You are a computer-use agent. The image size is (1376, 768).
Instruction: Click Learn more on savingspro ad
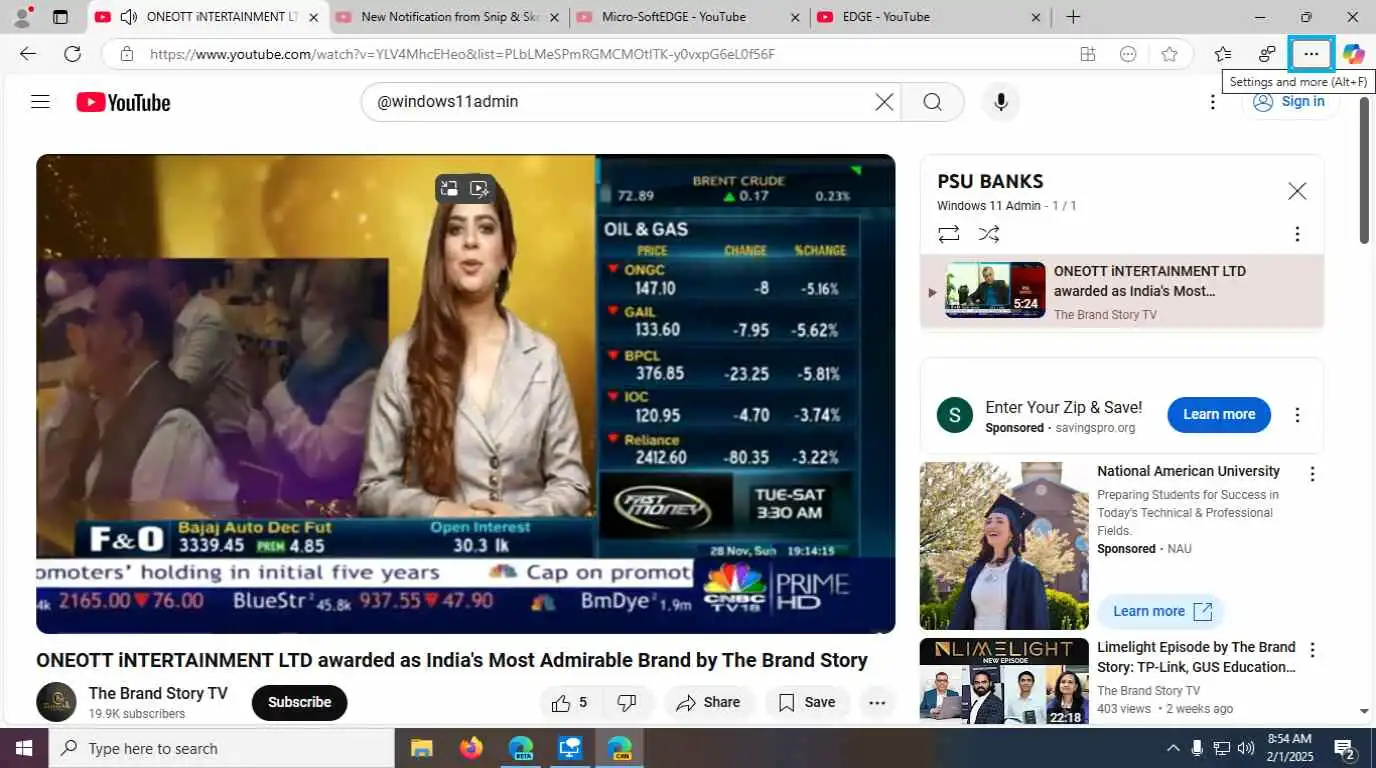pos(1219,414)
